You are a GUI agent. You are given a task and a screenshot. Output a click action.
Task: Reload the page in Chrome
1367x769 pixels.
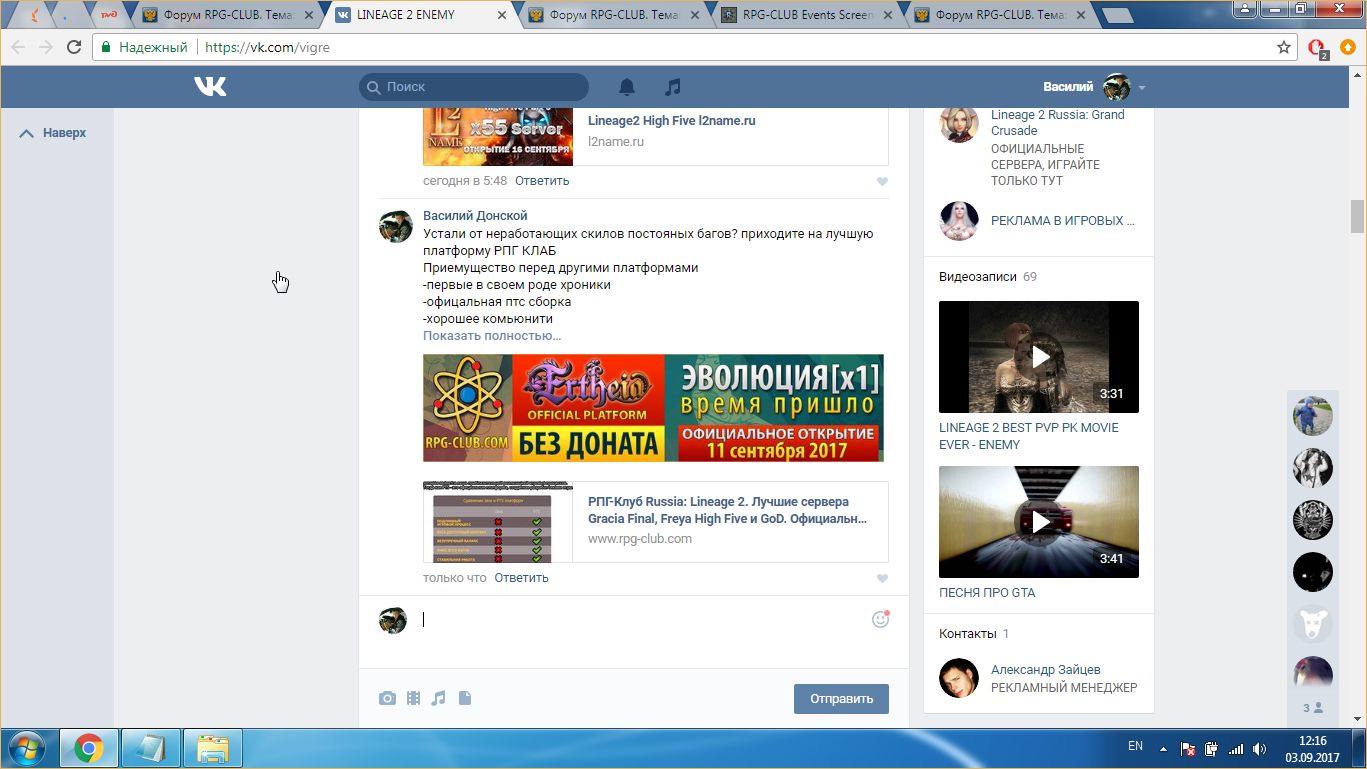(74, 47)
